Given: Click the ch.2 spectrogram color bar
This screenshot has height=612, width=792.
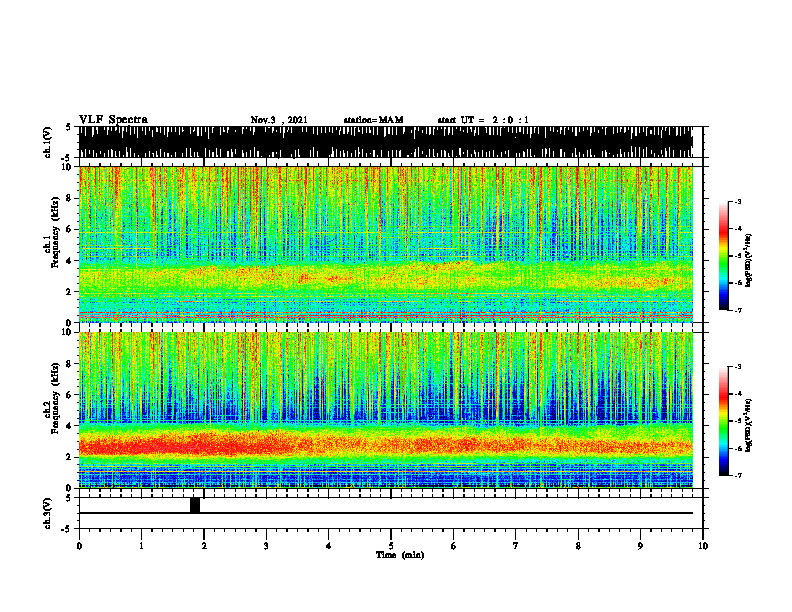Looking at the screenshot, I should pos(723,421).
